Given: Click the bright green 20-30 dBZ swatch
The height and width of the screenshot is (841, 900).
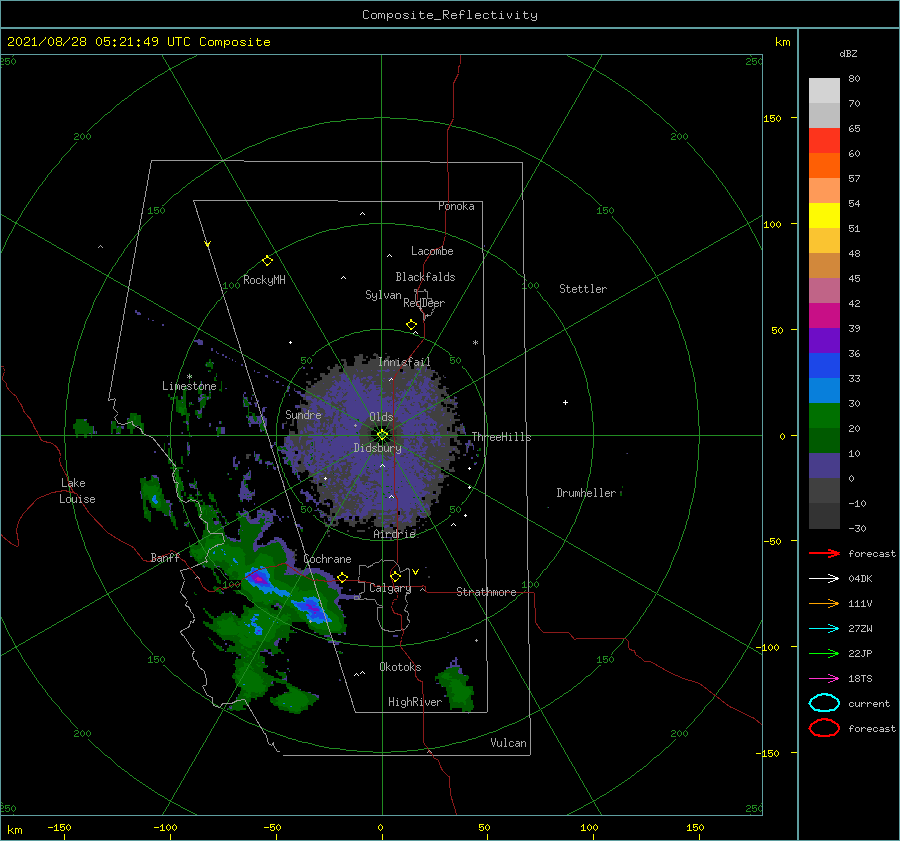Looking at the screenshot, I should [824, 416].
